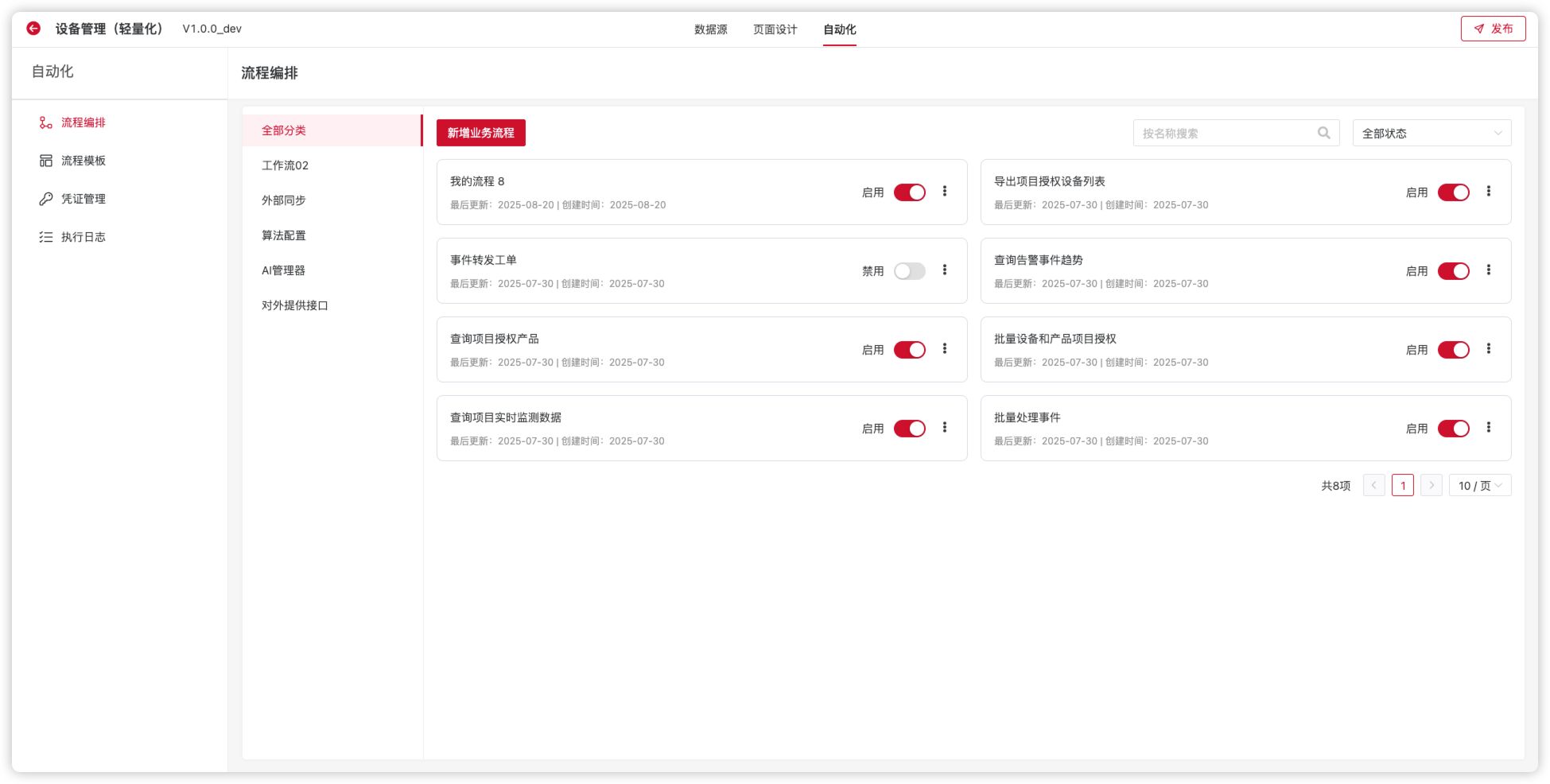Open more options for 事件转发工单
Image resolution: width=1550 pixels, height=784 pixels.
click(944, 270)
